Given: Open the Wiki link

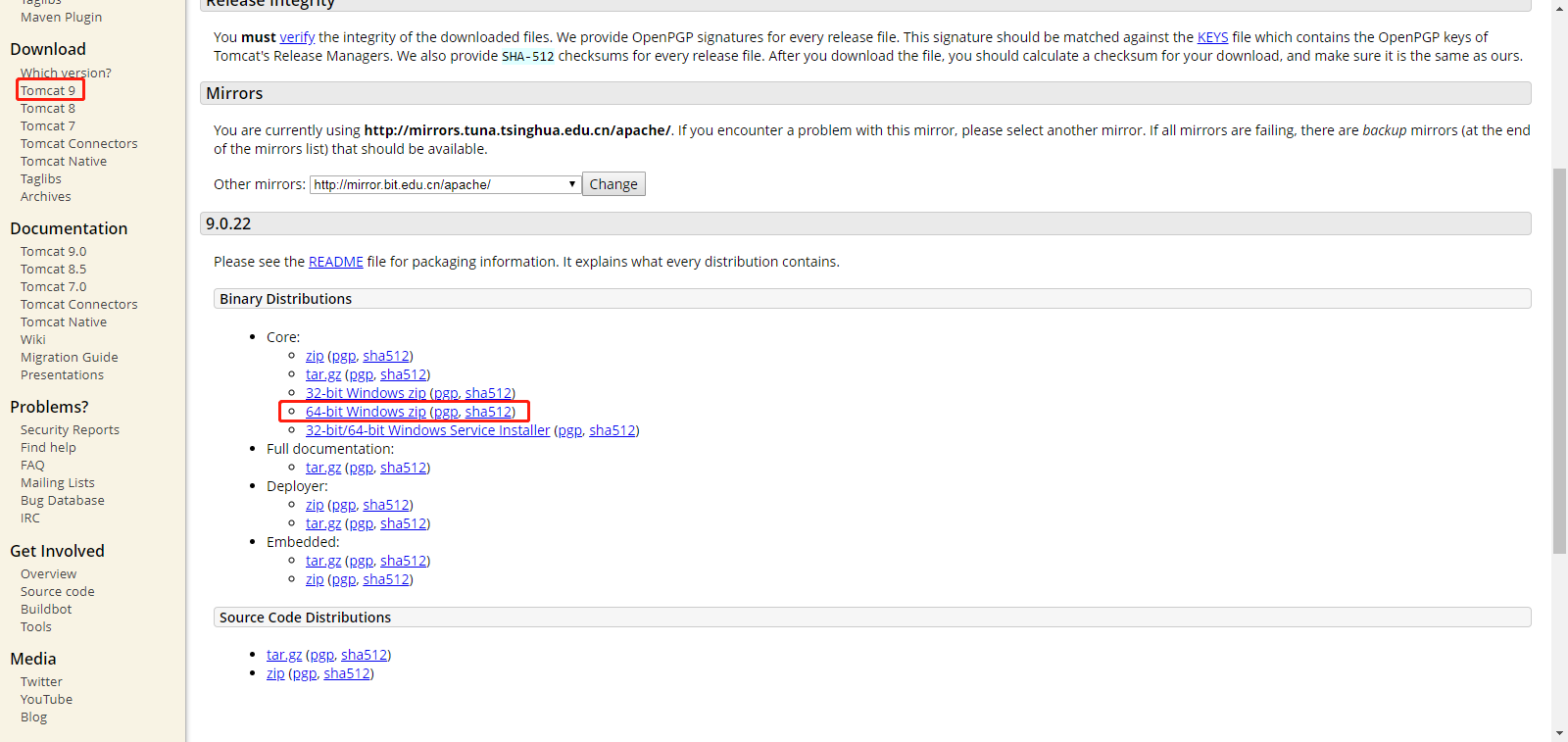Looking at the screenshot, I should pos(33,339).
